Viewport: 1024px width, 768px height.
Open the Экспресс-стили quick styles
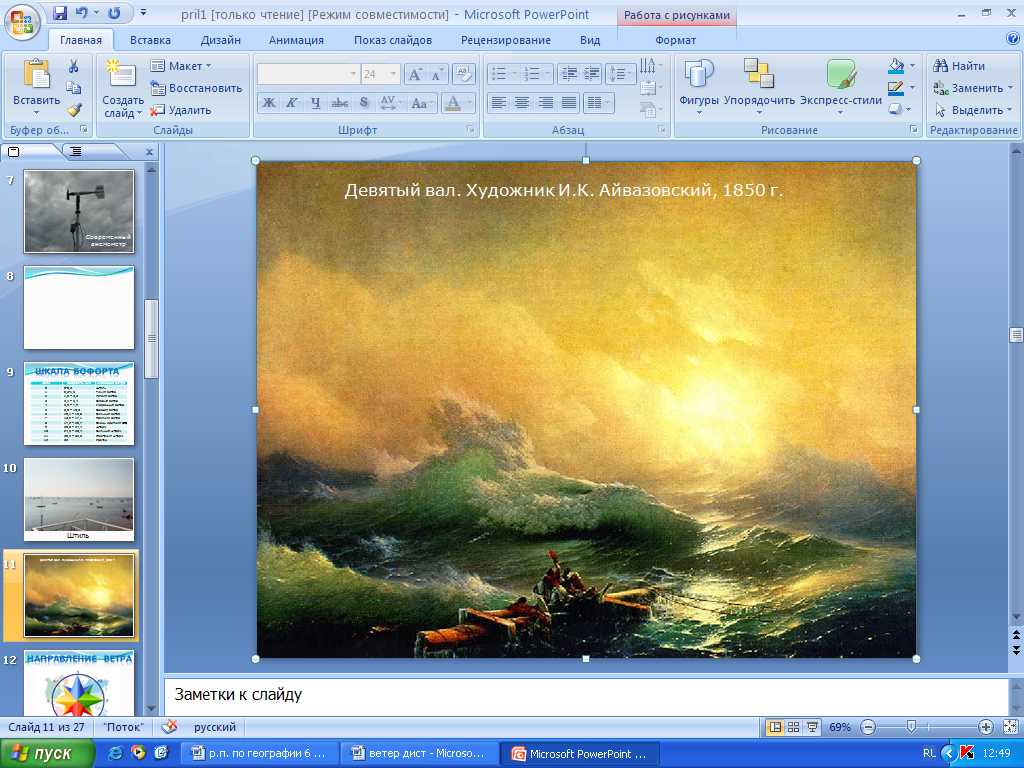840,86
